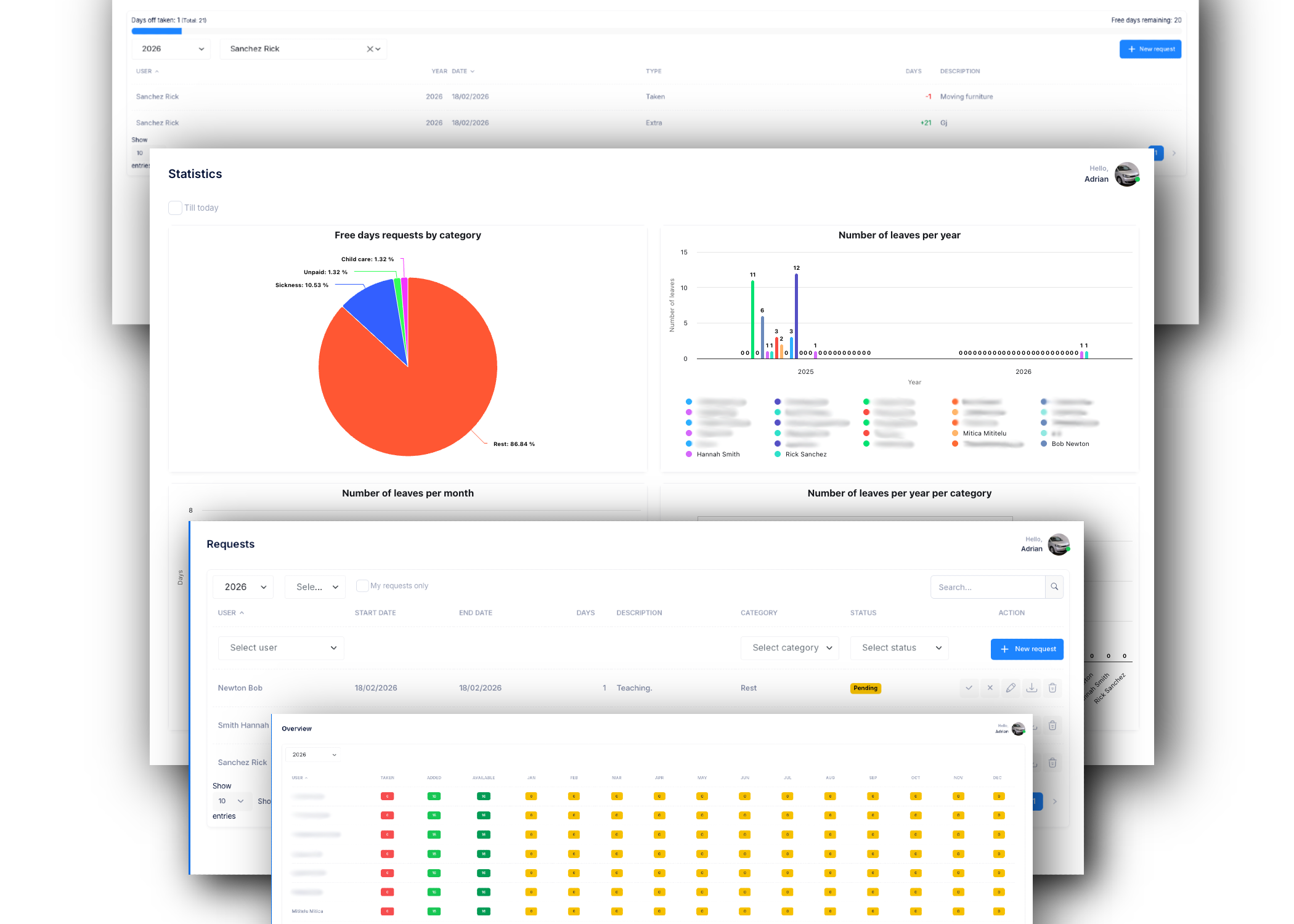Click the Bob Newton legend color dot

pyautogui.click(x=1044, y=444)
